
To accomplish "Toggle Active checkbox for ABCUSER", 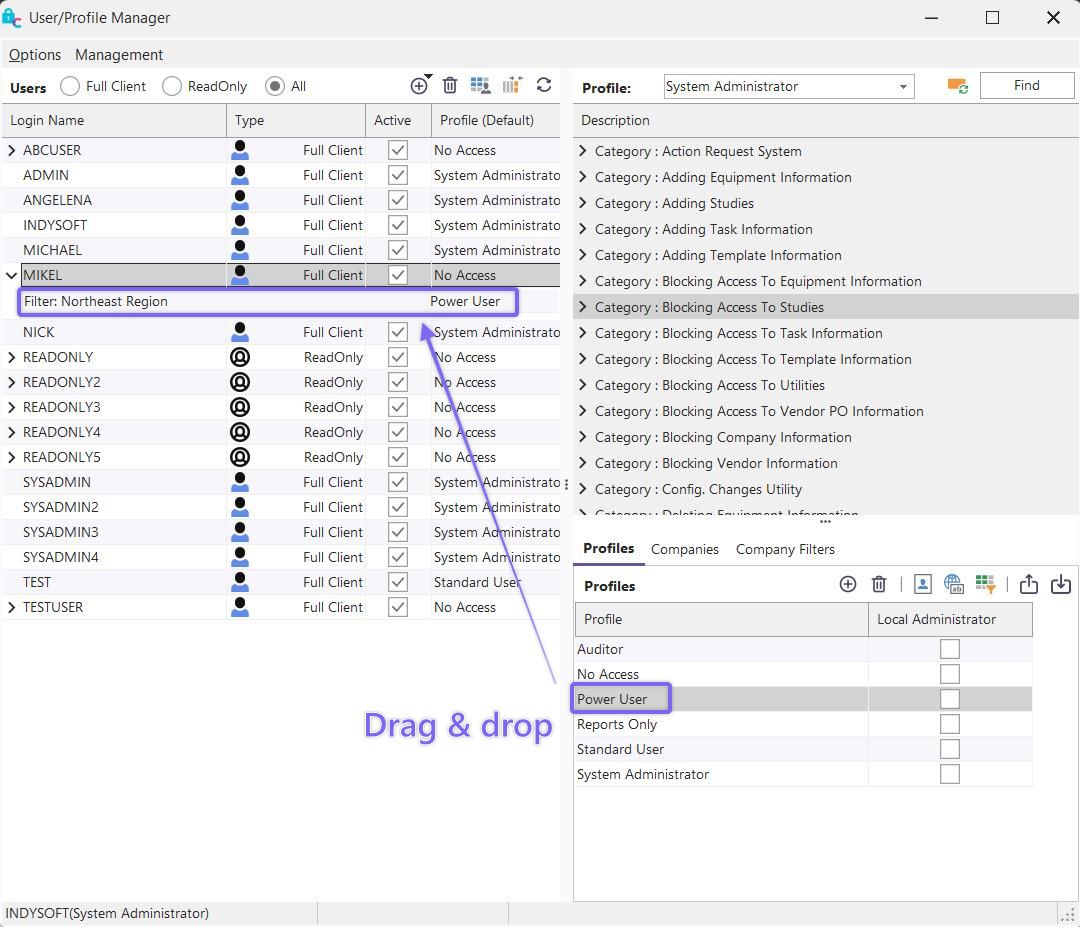I will click(398, 150).
